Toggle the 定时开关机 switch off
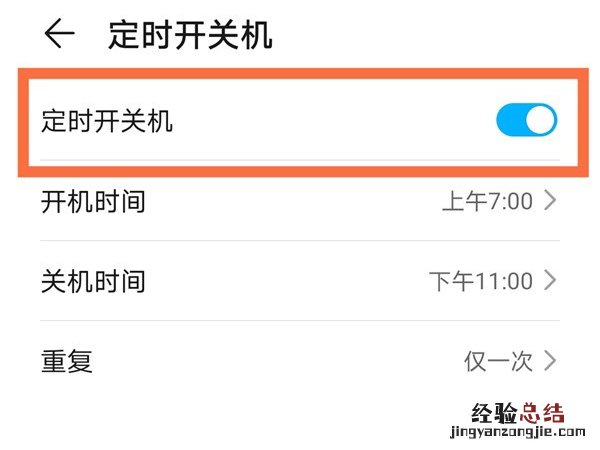The image size is (600, 450). click(x=526, y=121)
